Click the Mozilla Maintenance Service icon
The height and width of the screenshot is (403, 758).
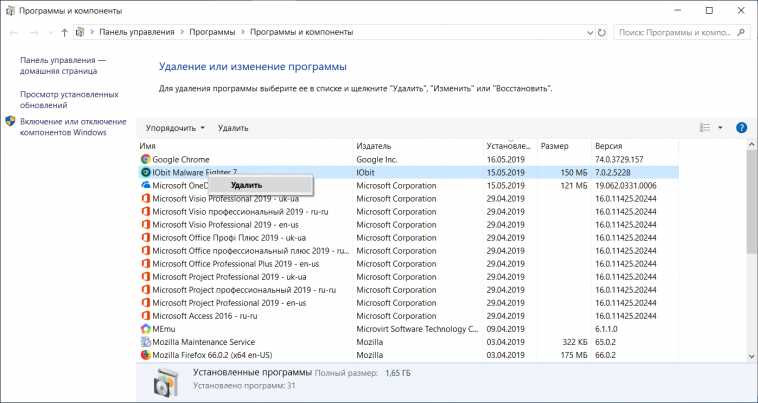pyautogui.click(x=146, y=342)
